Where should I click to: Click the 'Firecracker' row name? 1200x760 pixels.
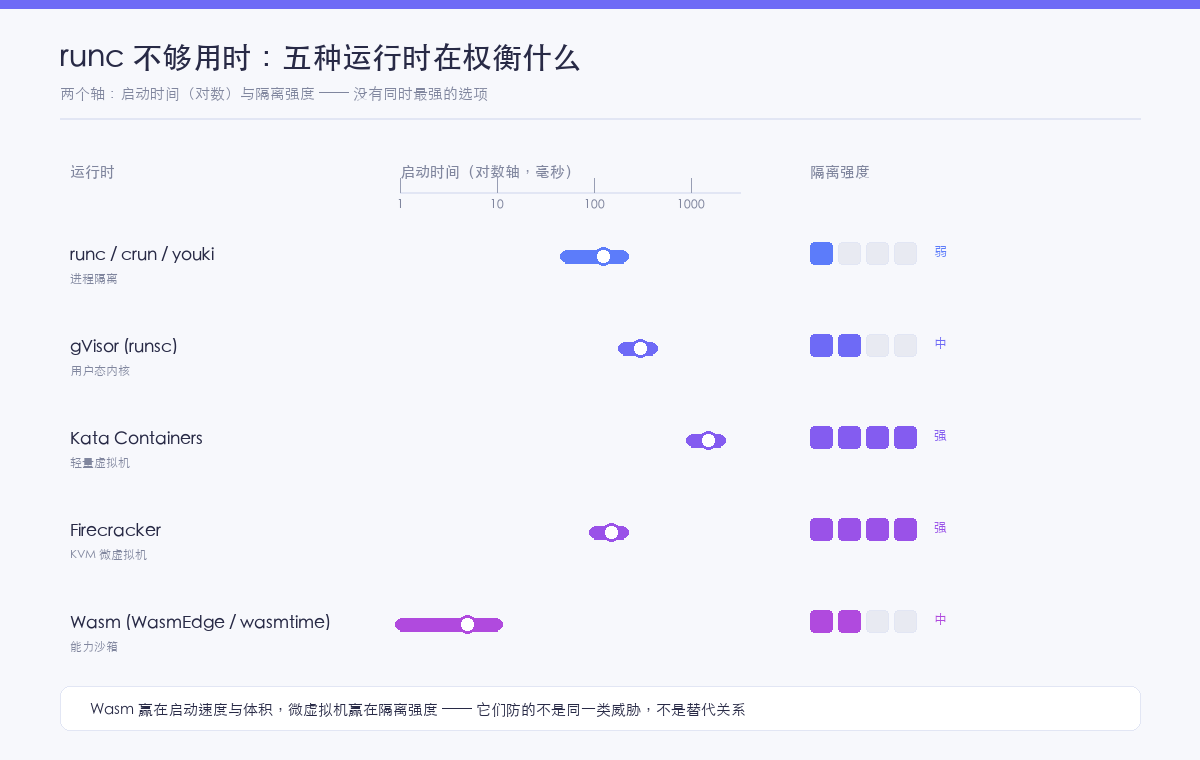115,530
